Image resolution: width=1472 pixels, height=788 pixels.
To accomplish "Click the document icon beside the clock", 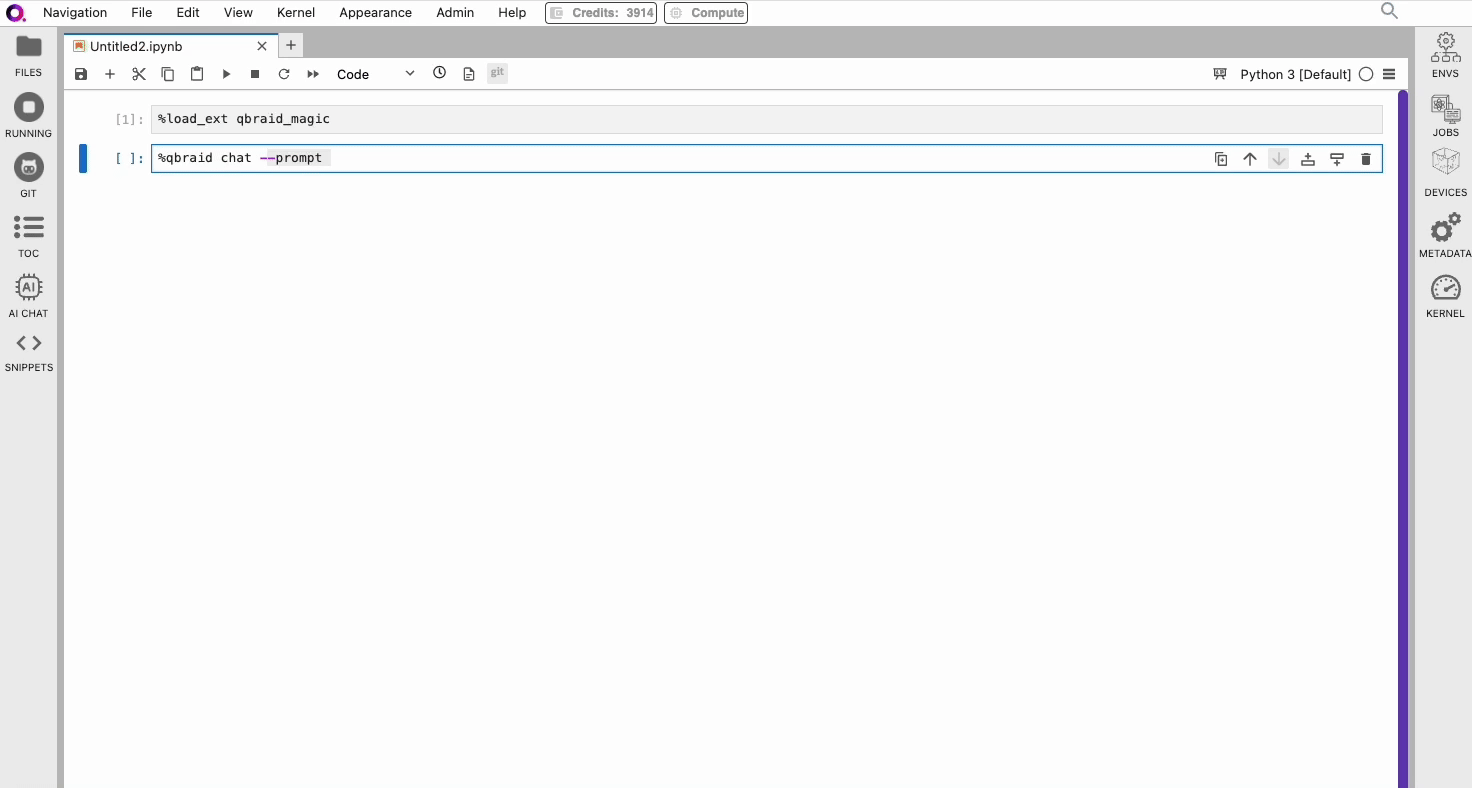I will click(x=468, y=74).
